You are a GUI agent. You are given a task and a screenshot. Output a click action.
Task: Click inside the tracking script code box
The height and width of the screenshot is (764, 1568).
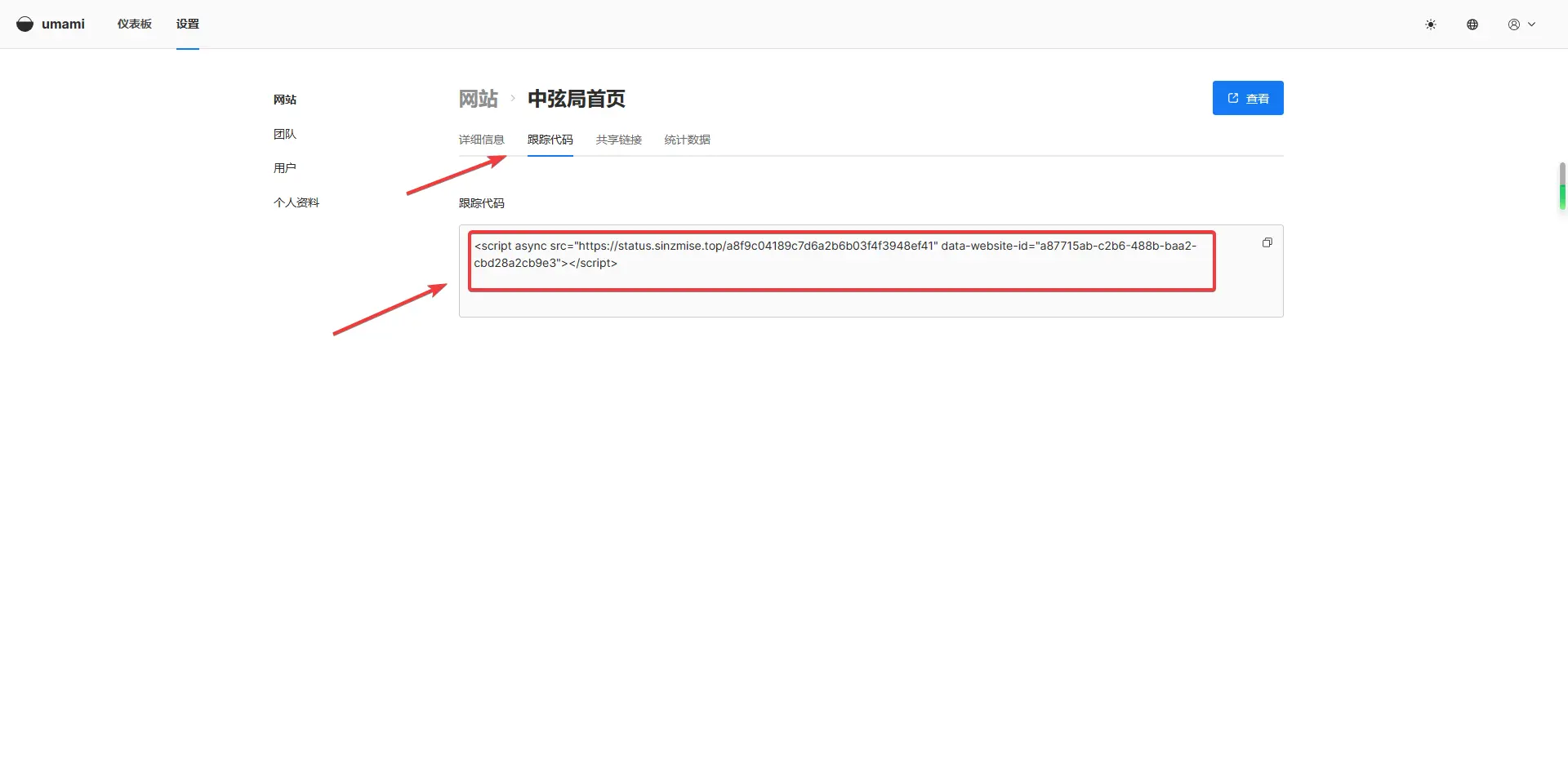(871, 271)
